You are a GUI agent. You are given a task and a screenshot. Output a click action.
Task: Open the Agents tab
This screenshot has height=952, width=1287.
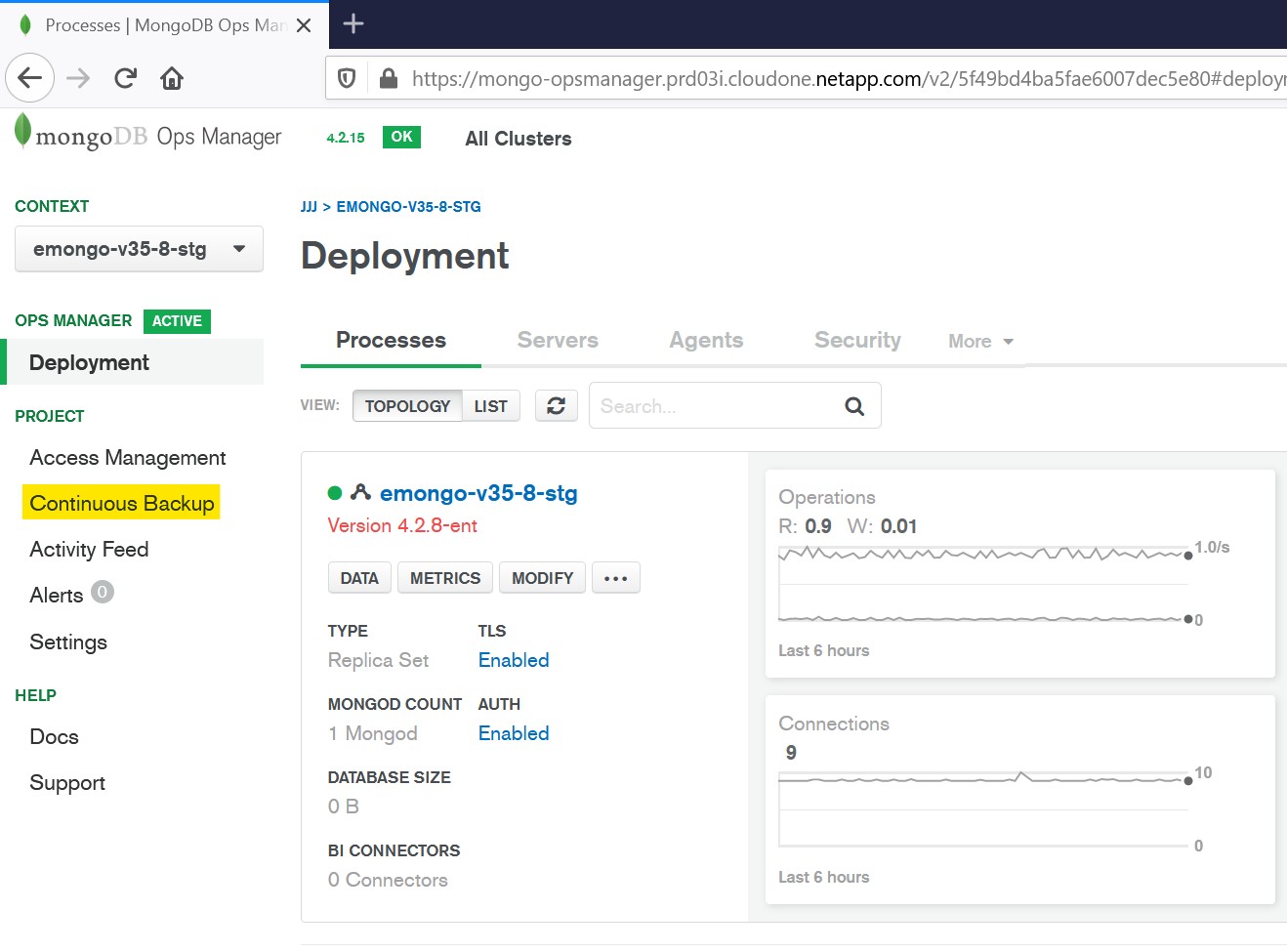coord(706,340)
